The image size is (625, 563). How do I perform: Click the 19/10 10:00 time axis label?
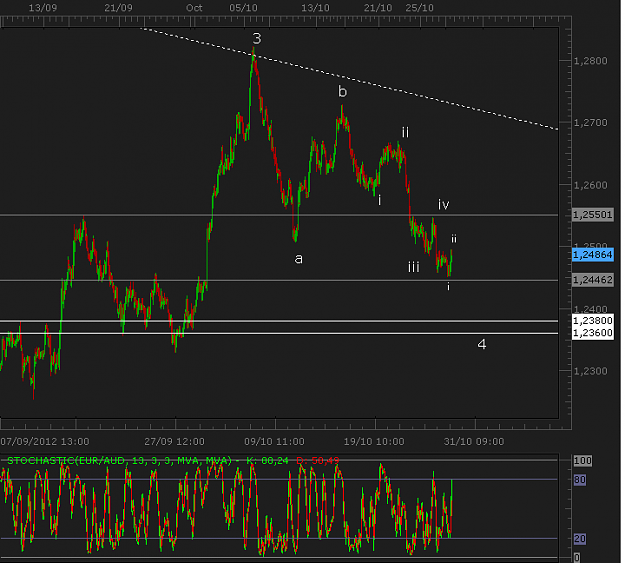pyautogui.click(x=374, y=442)
